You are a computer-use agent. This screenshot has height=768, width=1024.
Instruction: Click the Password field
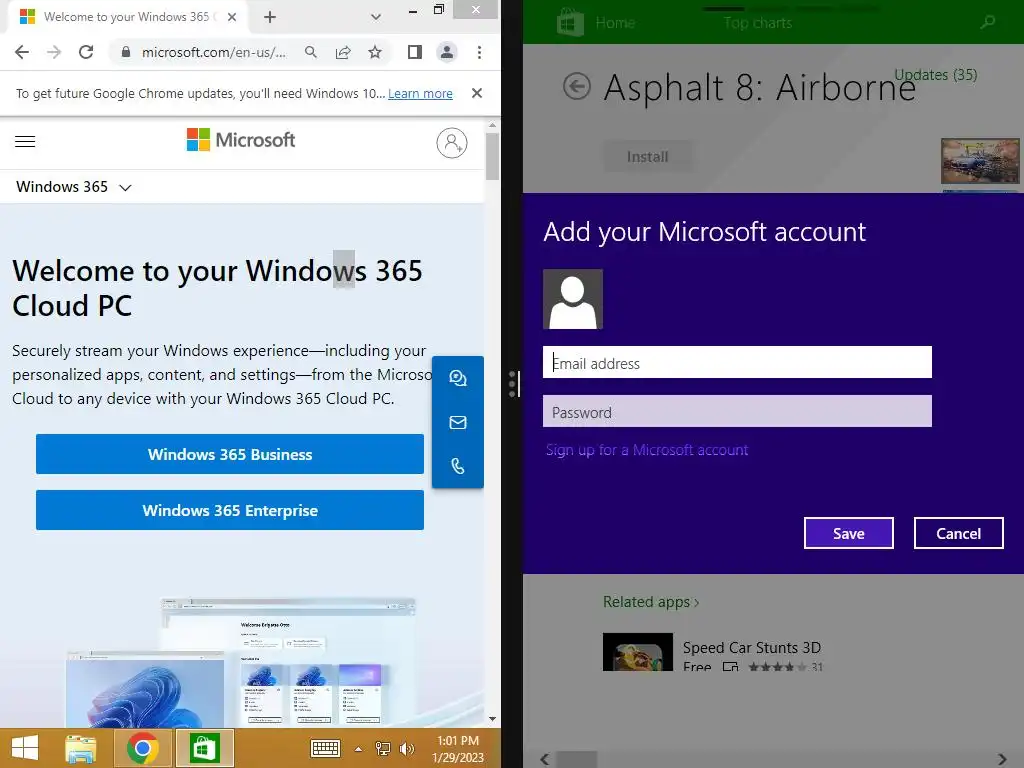point(737,411)
